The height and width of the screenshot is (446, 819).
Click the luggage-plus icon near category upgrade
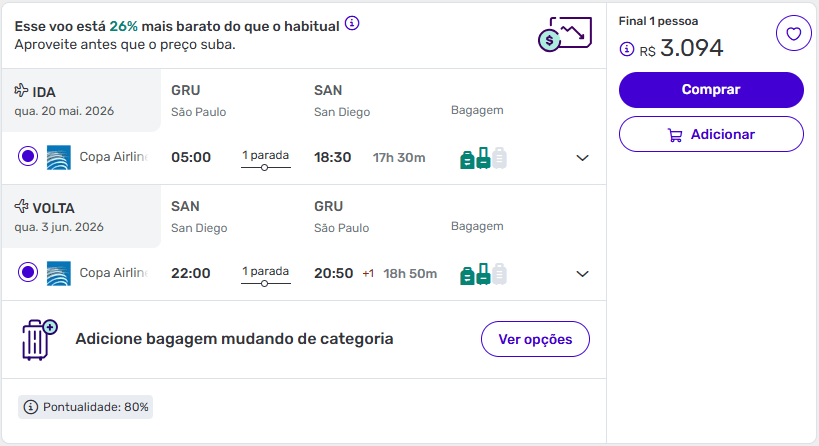coord(39,339)
